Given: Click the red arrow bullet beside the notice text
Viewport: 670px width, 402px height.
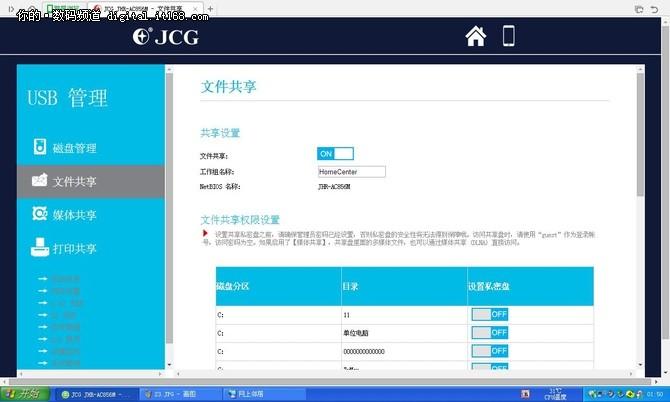Looking at the screenshot, I should (205, 233).
